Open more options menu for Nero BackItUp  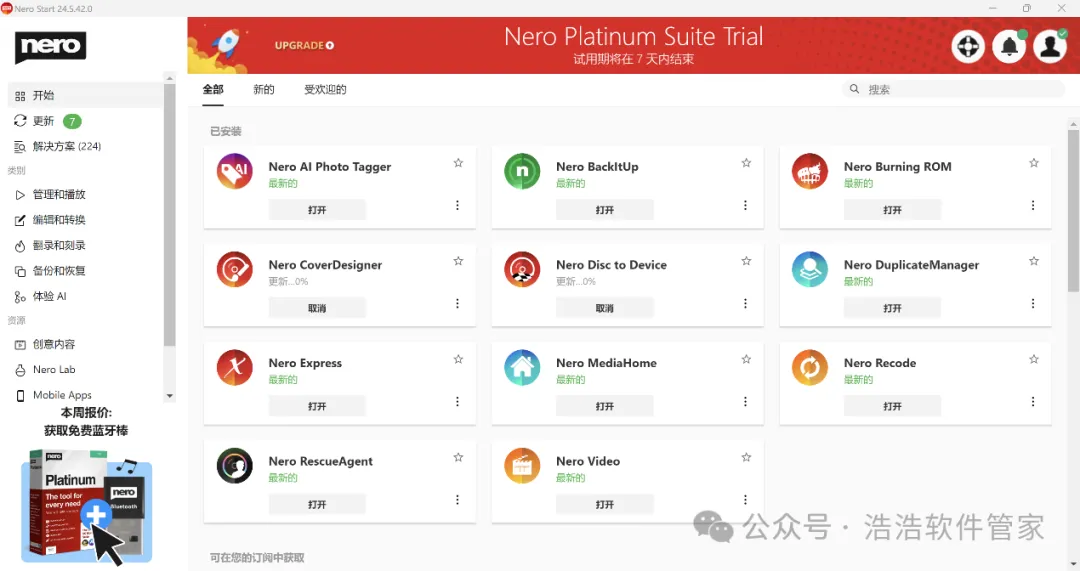click(x=745, y=205)
